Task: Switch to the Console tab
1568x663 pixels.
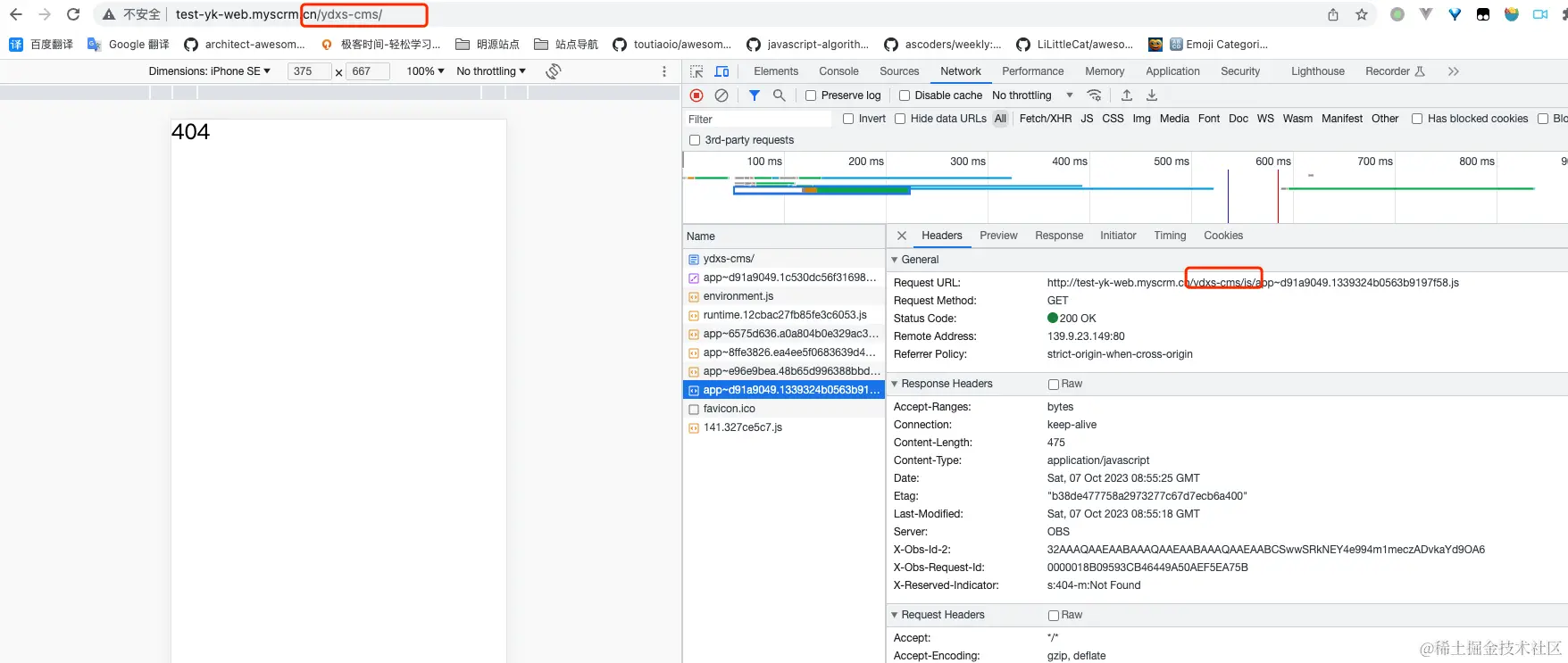Action: pyautogui.click(x=838, y=71)
